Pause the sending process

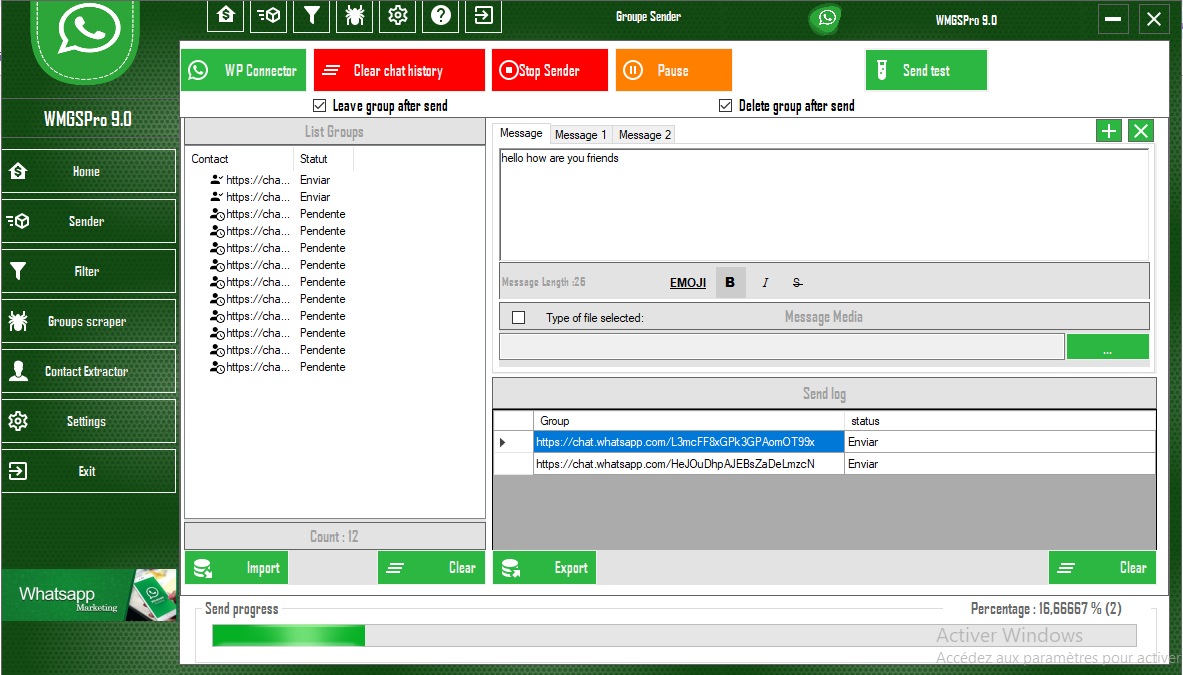(x=674, y=70)
